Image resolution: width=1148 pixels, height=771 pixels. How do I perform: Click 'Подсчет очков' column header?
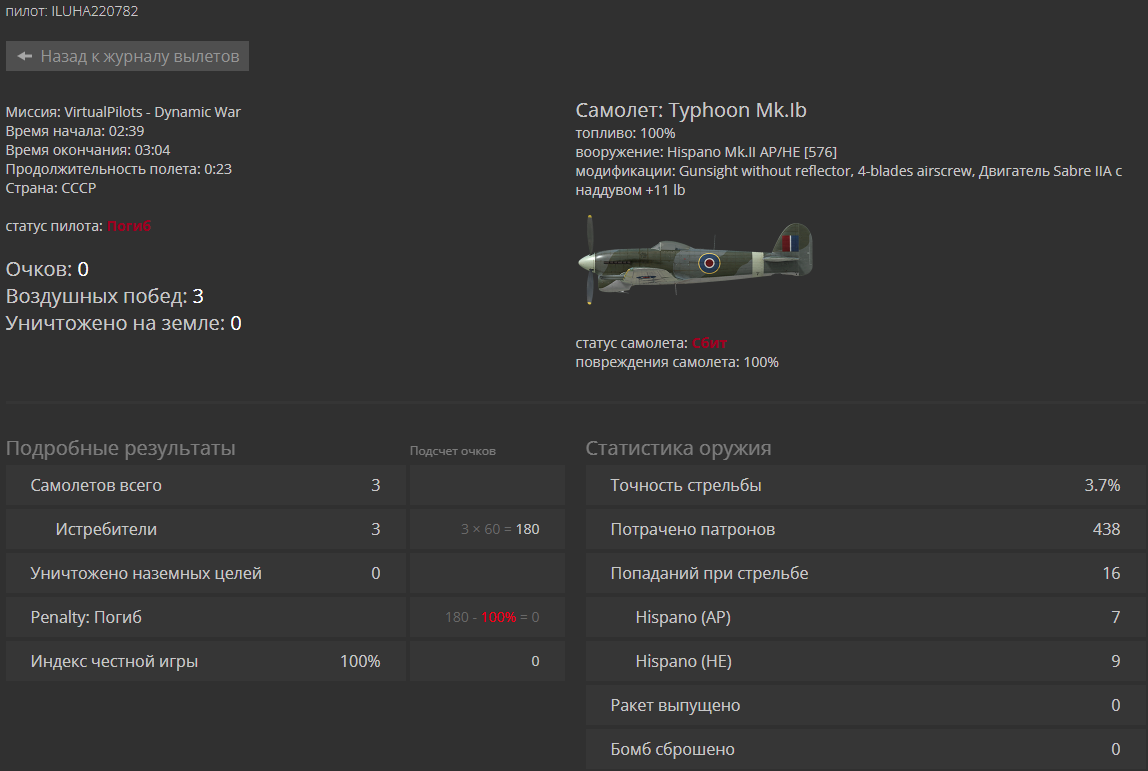pyautogui.click(x=452, y=451)
